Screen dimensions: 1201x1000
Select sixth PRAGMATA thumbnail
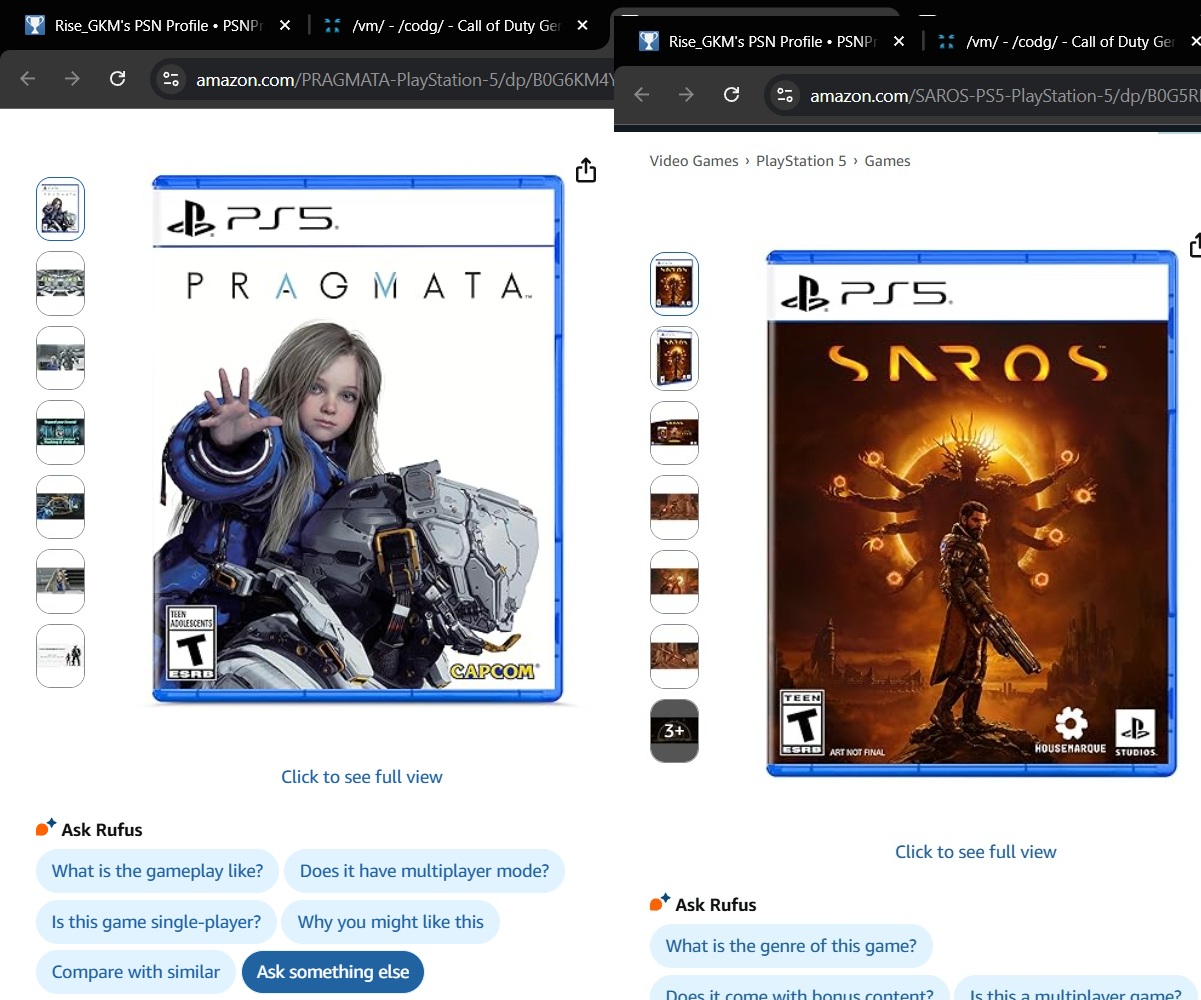[61, 581]
